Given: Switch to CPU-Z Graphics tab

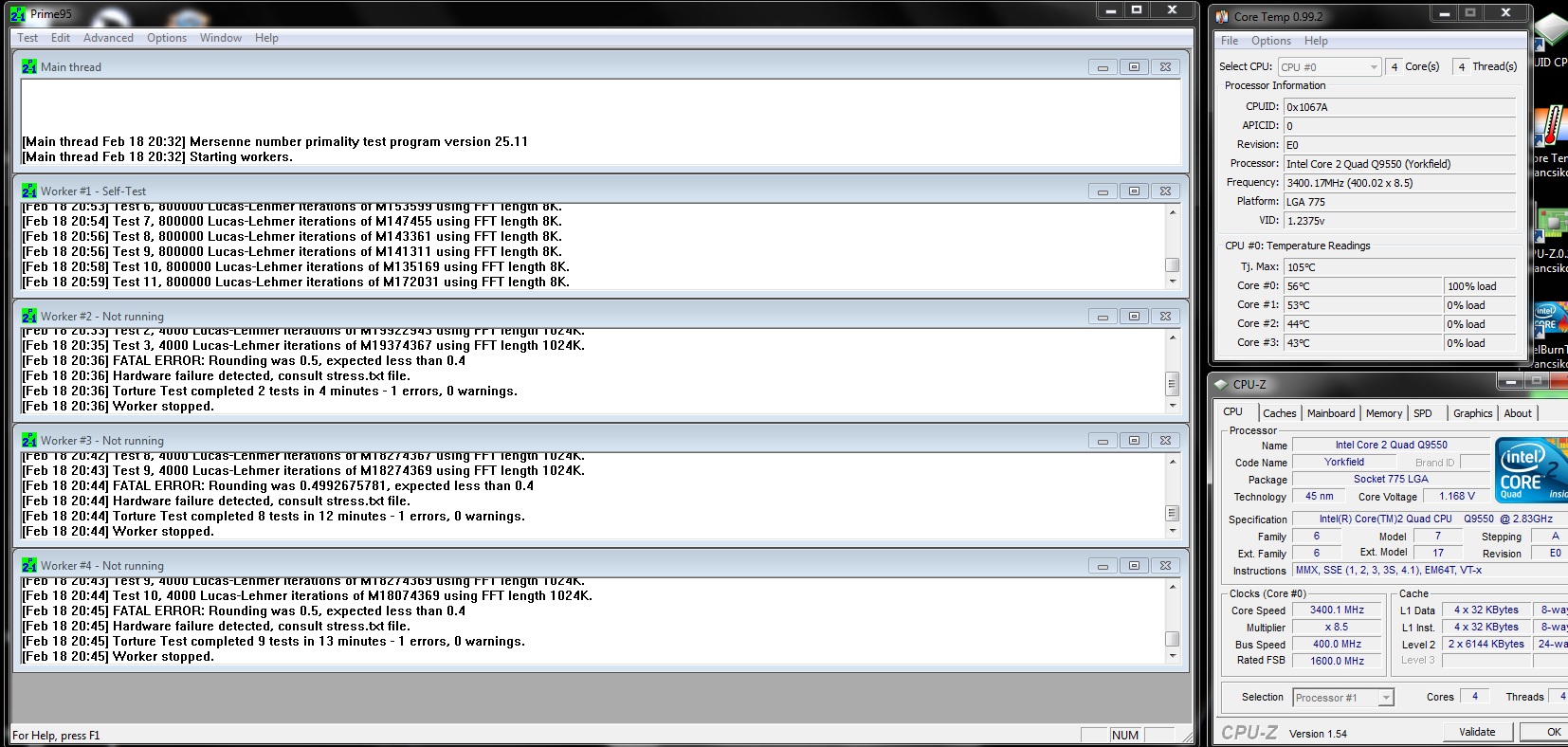Looking at the screenshot, I should 1473,413.
